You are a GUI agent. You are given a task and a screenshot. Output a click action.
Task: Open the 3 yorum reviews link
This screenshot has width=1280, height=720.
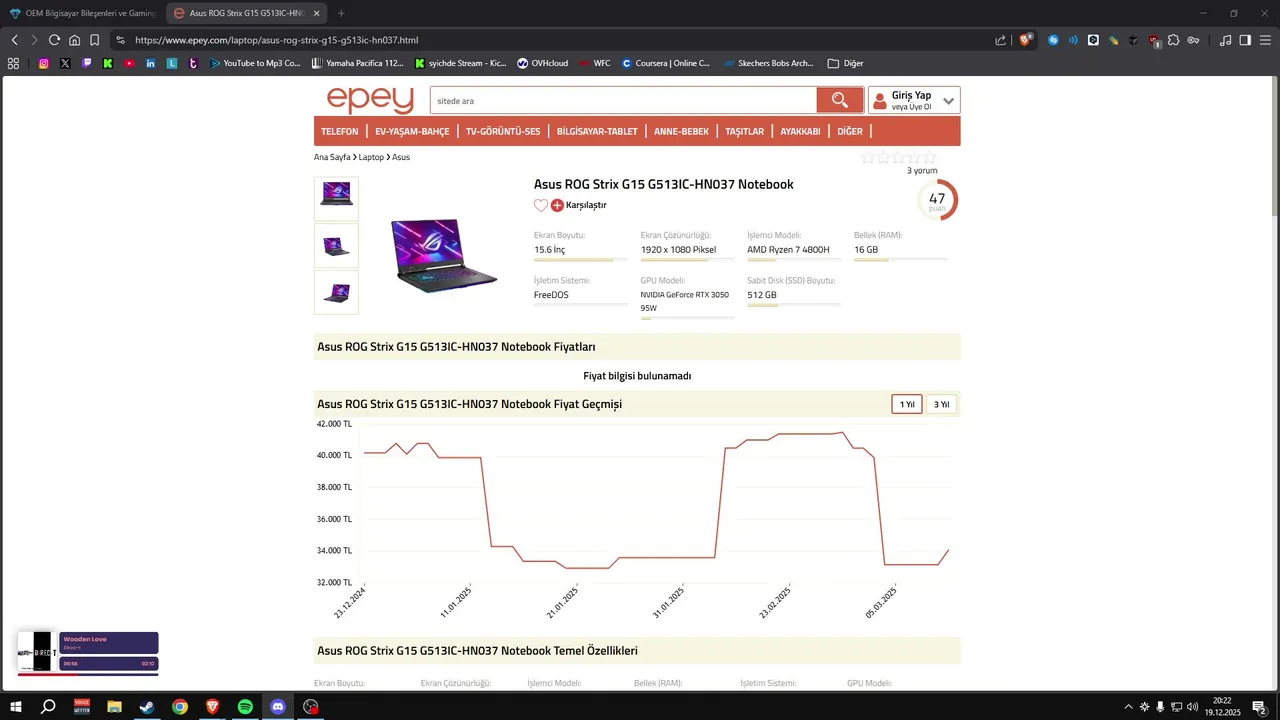(922, 171)
